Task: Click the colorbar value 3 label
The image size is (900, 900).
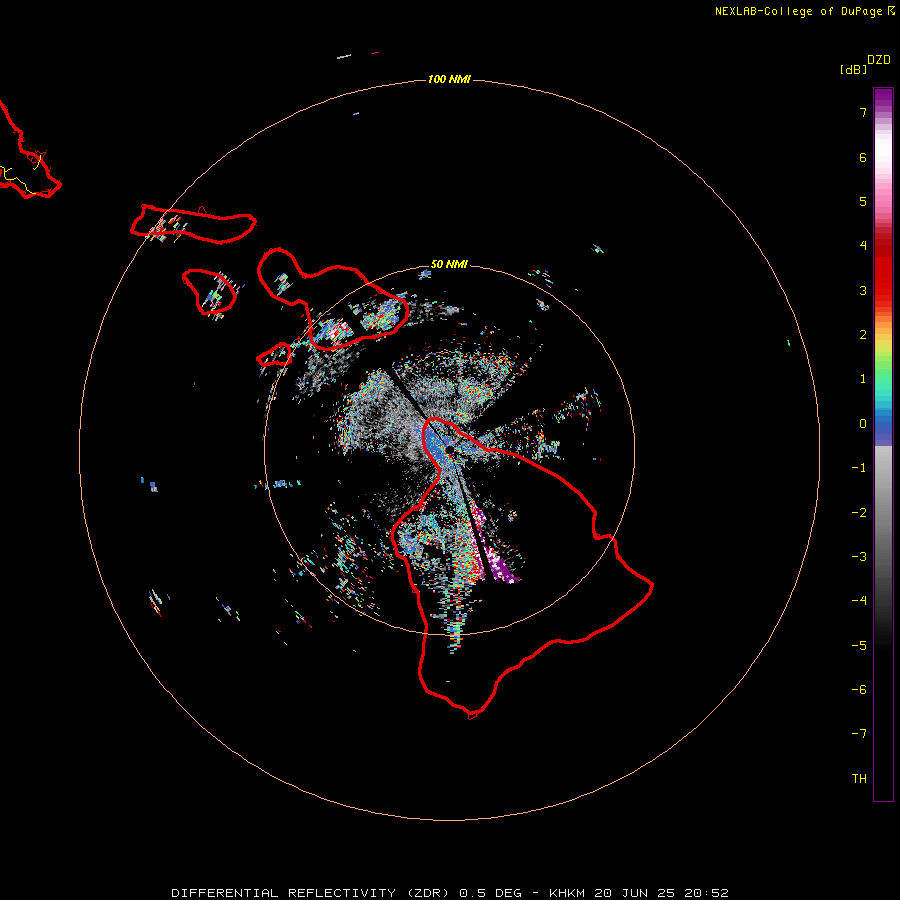Action: [x=863, y=290]
